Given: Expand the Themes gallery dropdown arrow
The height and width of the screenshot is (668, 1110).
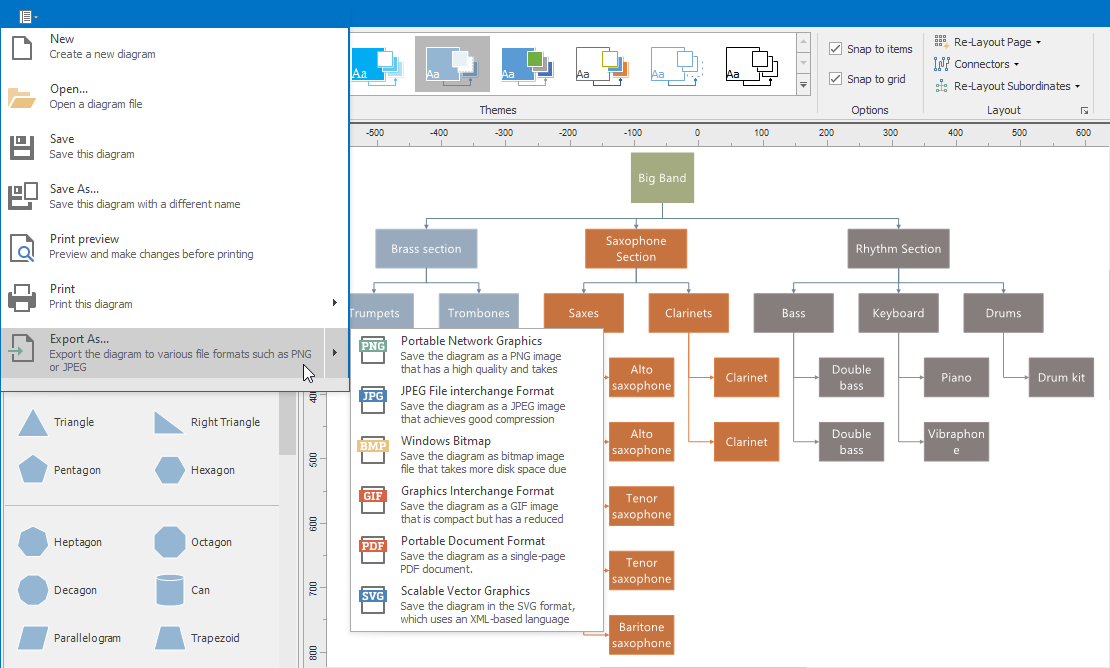Looking at the screenshot, I should coord(803,87).
